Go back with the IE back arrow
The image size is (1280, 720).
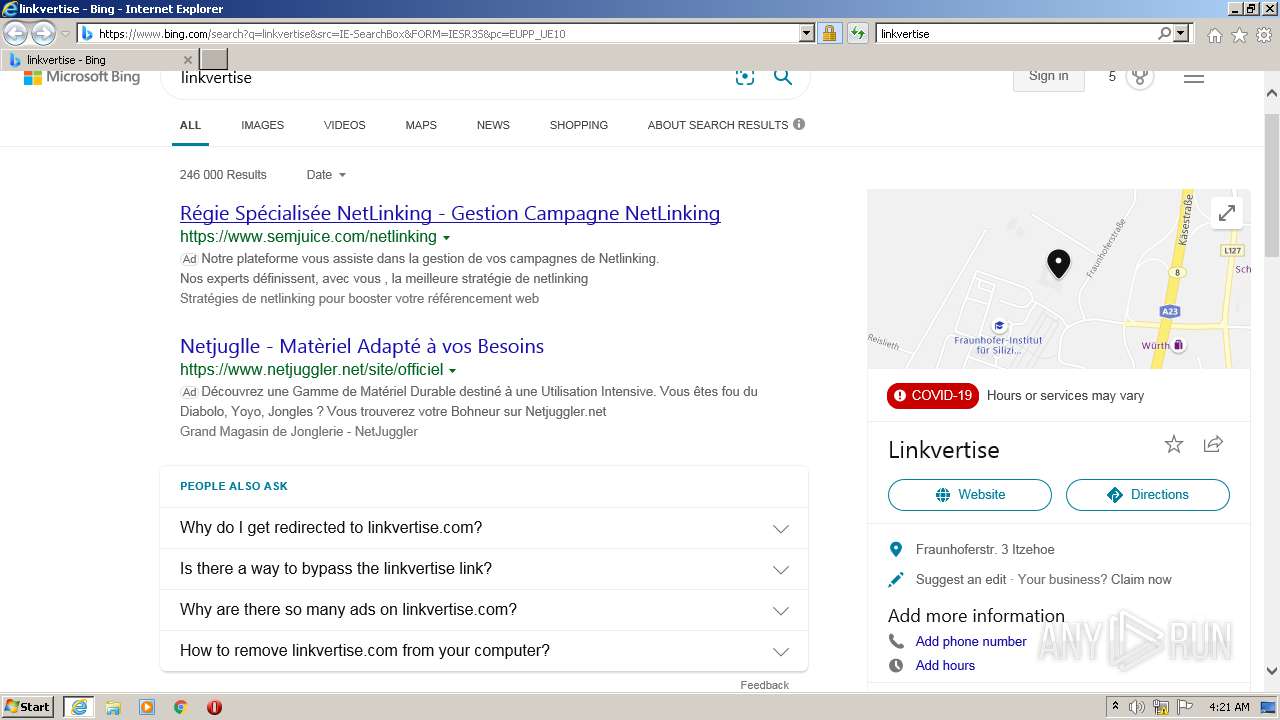pyautogui.click(x=16, y=34)
